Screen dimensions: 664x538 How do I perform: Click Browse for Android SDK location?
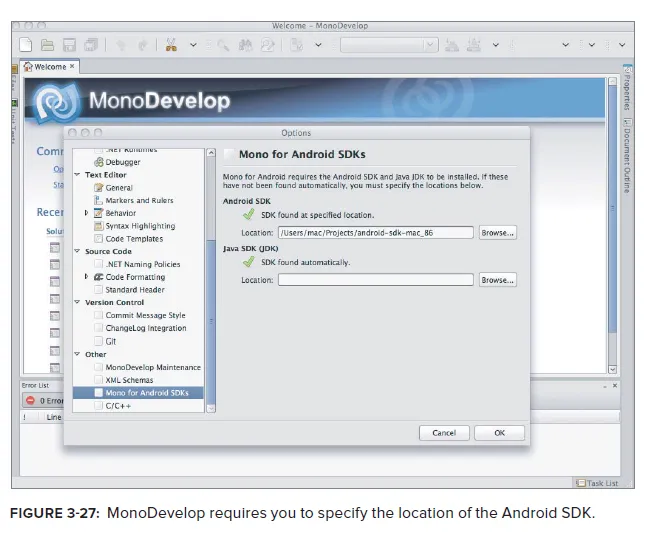(498, 233)
